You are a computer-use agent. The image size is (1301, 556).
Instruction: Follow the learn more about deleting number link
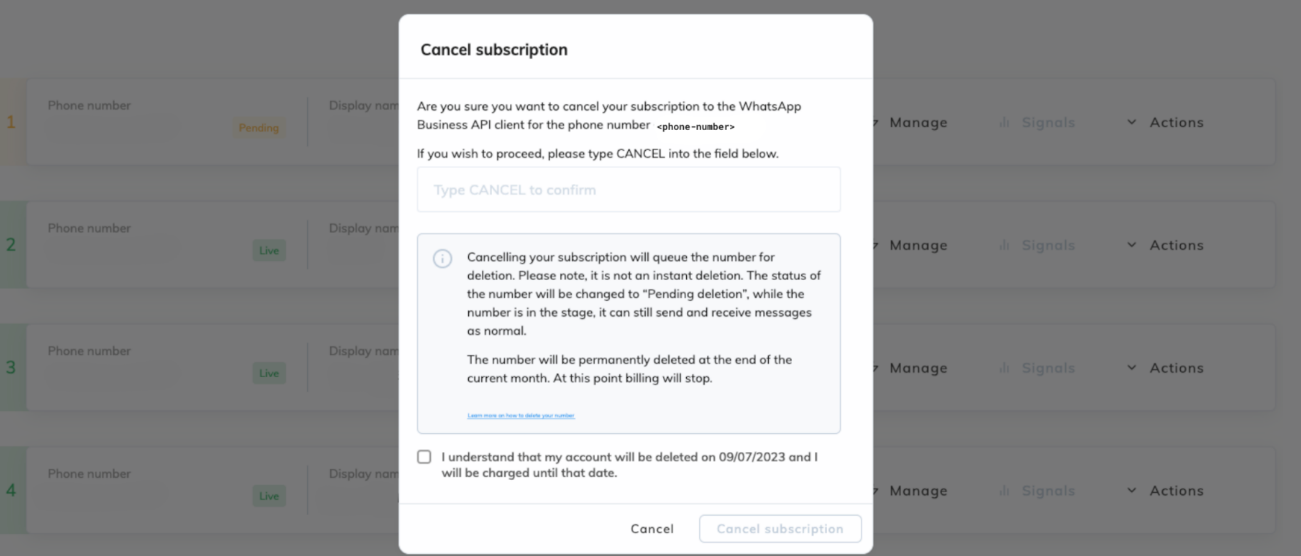pyautogui.click(x=521, y=415)
